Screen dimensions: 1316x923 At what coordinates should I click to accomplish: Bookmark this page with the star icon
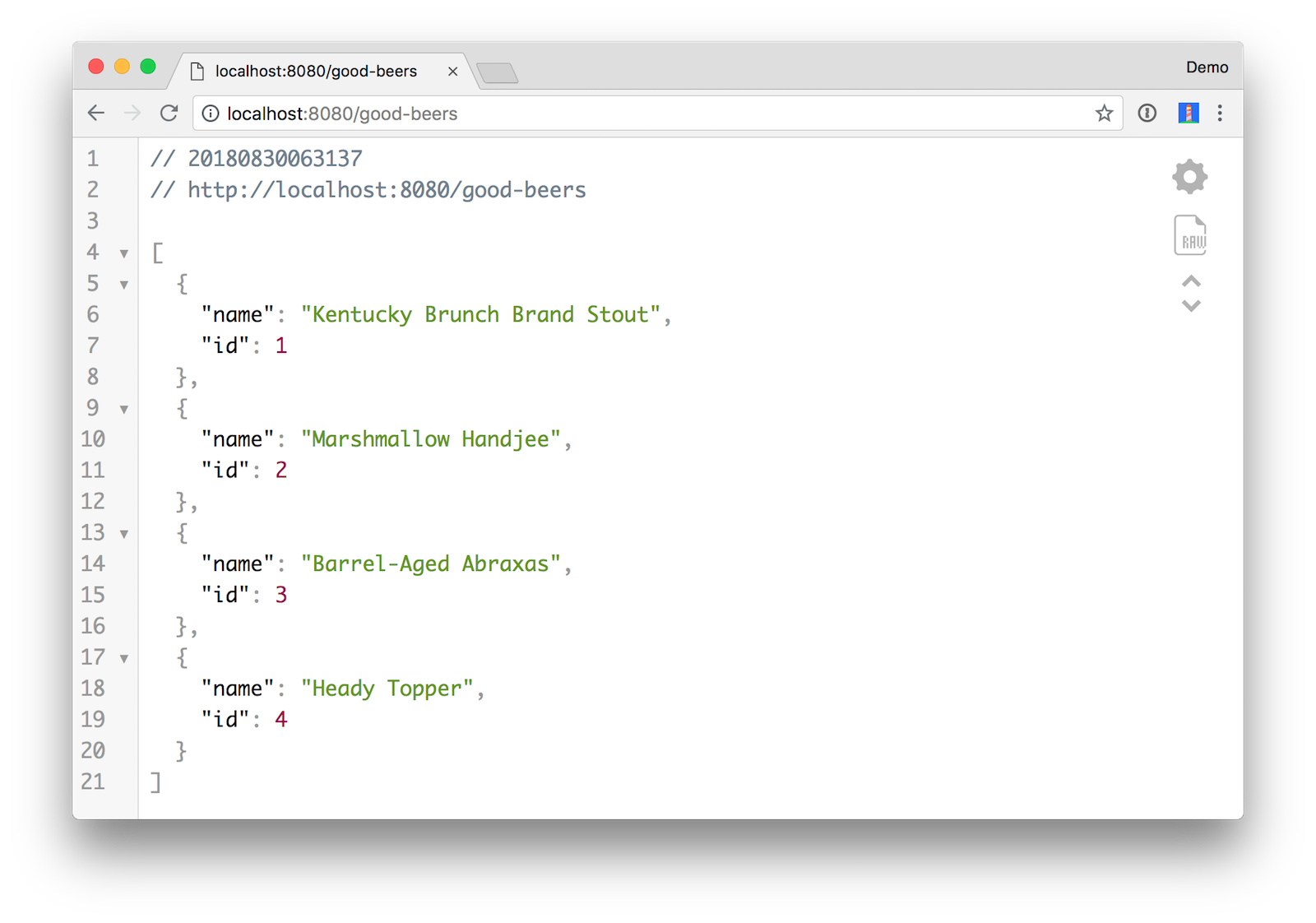(1104, 114)
